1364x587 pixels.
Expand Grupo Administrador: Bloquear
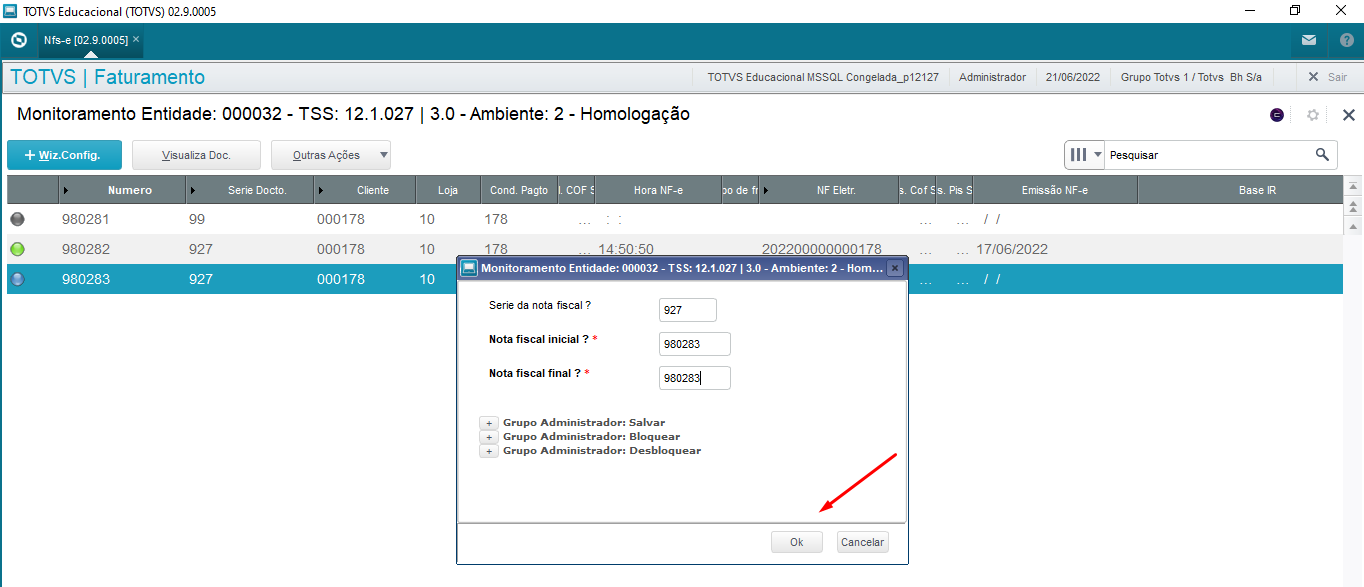(x=489, y=437)
